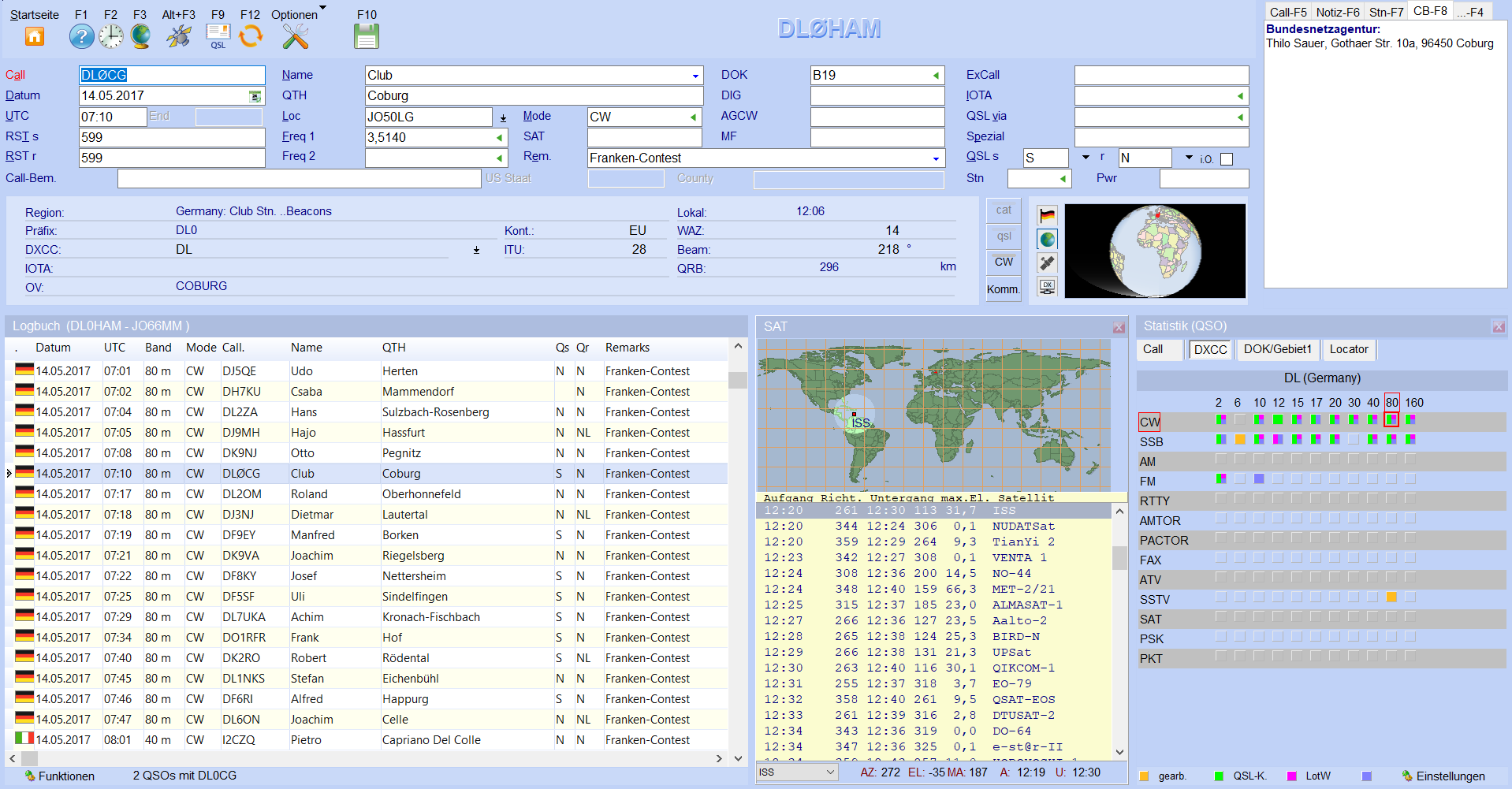
Task: Expand the Rem. Franken-Contest dropdown
Action: point(936,159)
